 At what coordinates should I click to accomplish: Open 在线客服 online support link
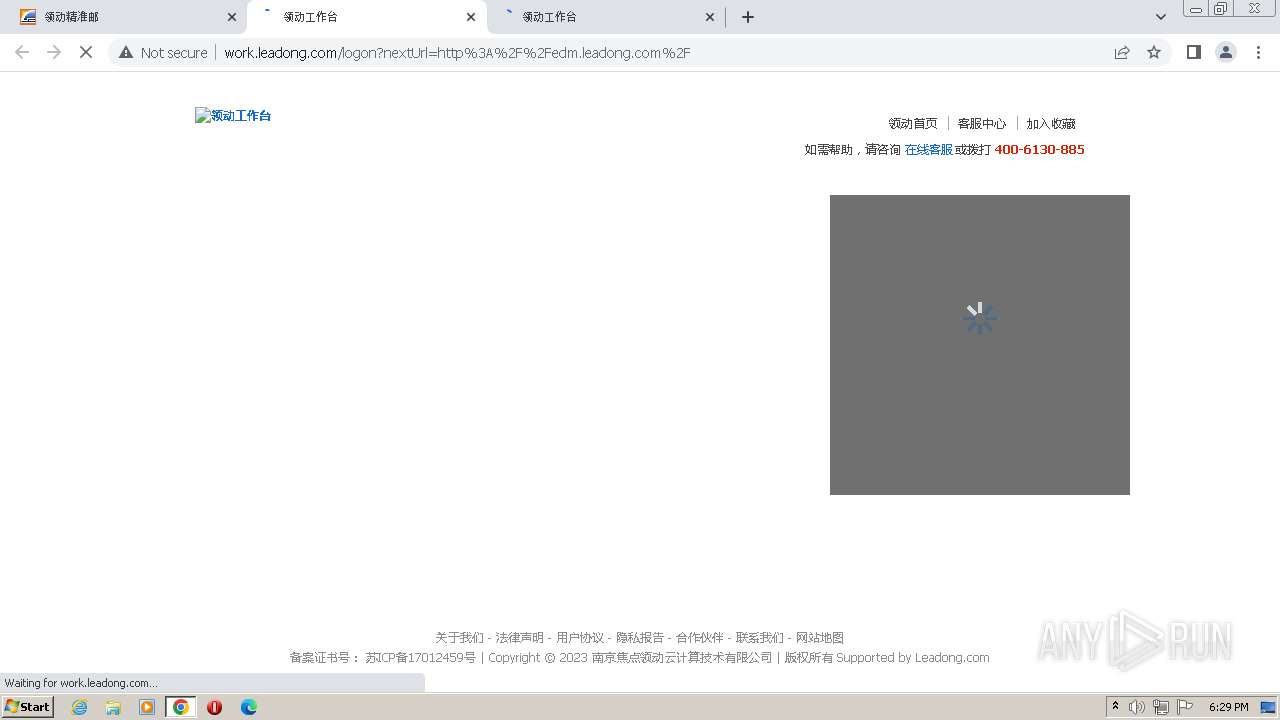(929, 150)
